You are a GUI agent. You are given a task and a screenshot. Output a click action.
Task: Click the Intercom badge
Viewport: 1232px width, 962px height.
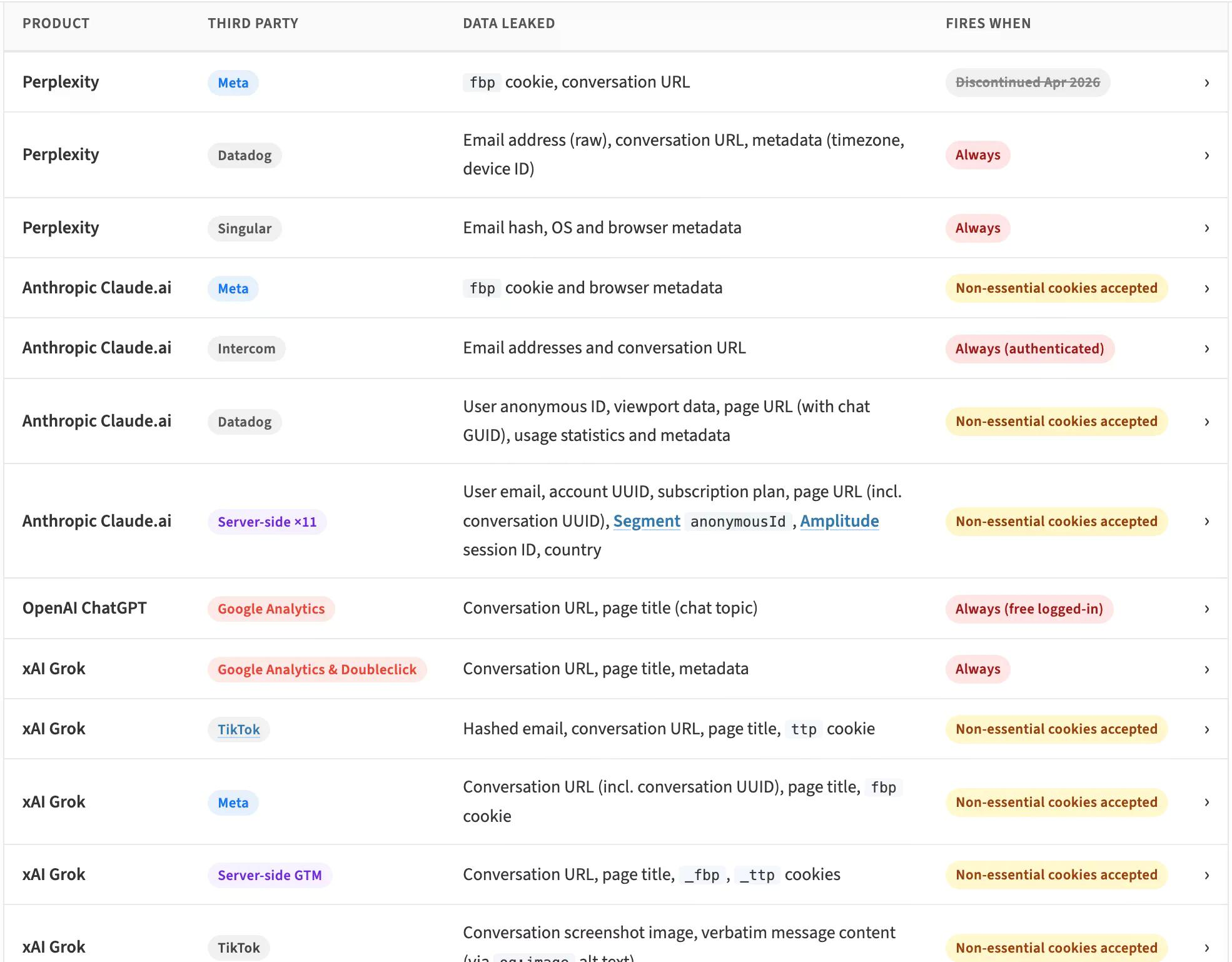(246, 348)
